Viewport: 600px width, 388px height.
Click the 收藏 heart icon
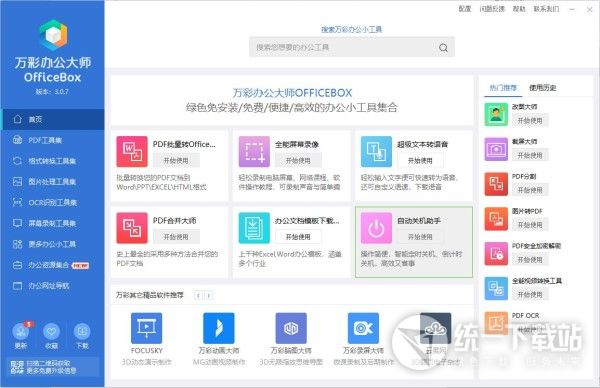coord(51,331)
